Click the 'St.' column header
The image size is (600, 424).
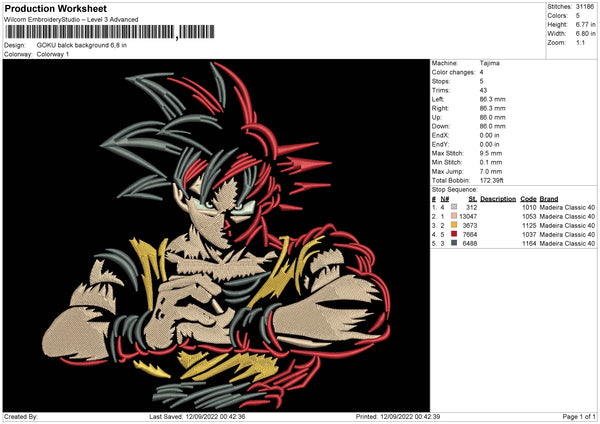(473, 199)
